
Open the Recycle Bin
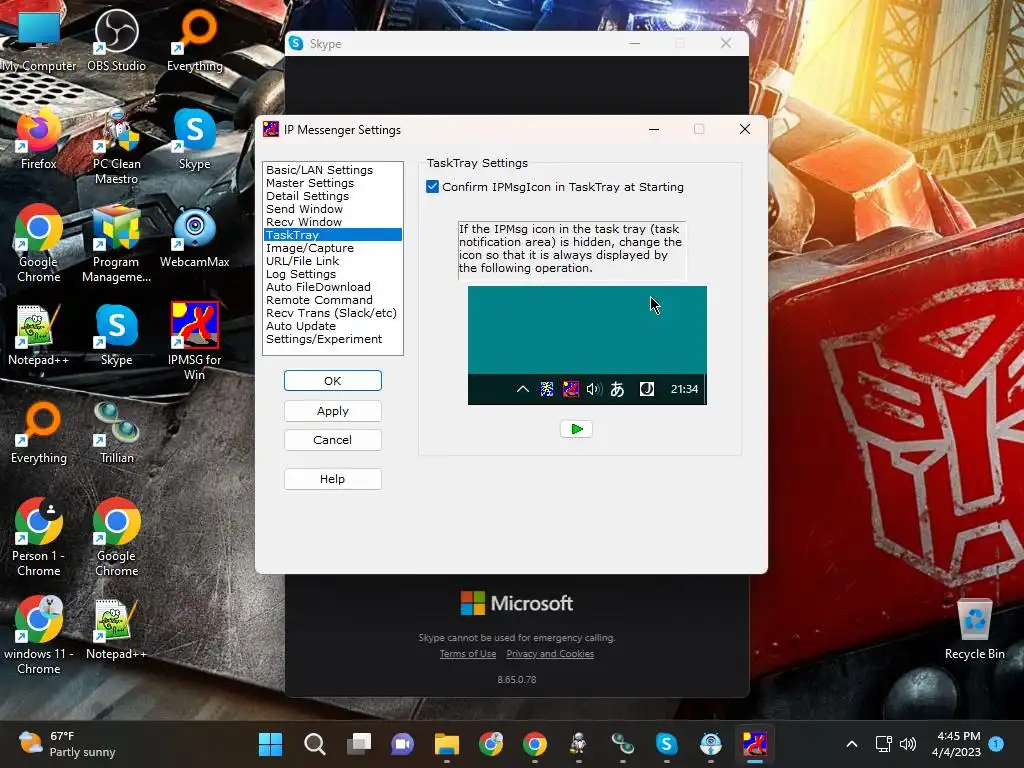tap(974, 628)
